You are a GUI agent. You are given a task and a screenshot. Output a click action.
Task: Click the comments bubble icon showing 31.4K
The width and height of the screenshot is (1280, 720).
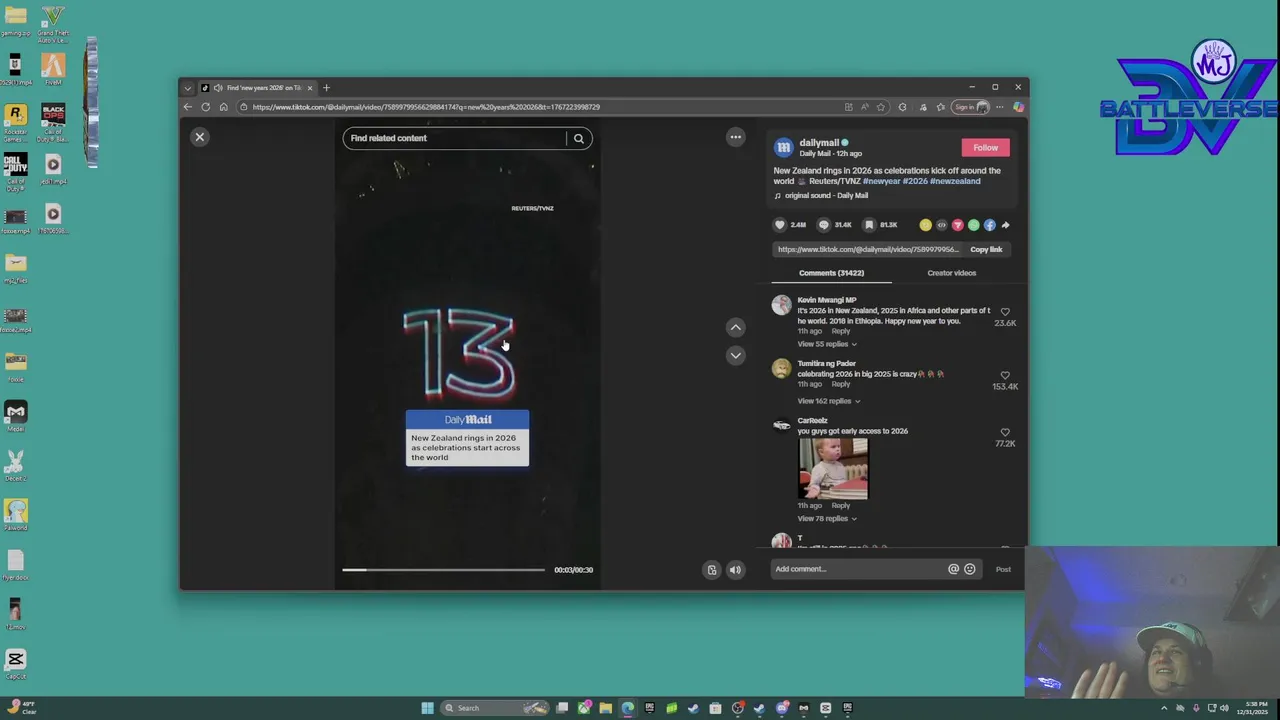824,225
